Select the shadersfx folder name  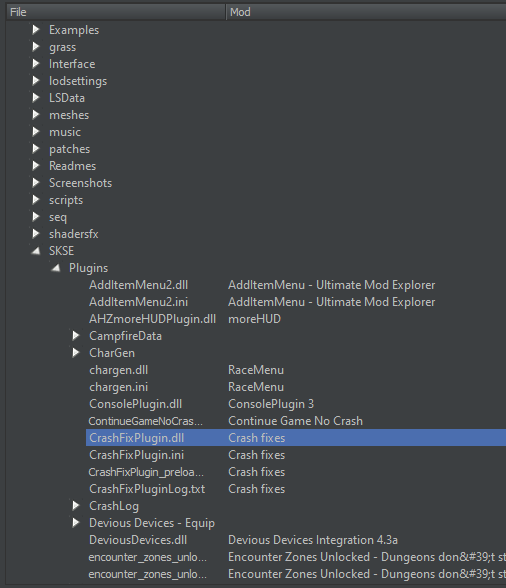tap(74, 234)
